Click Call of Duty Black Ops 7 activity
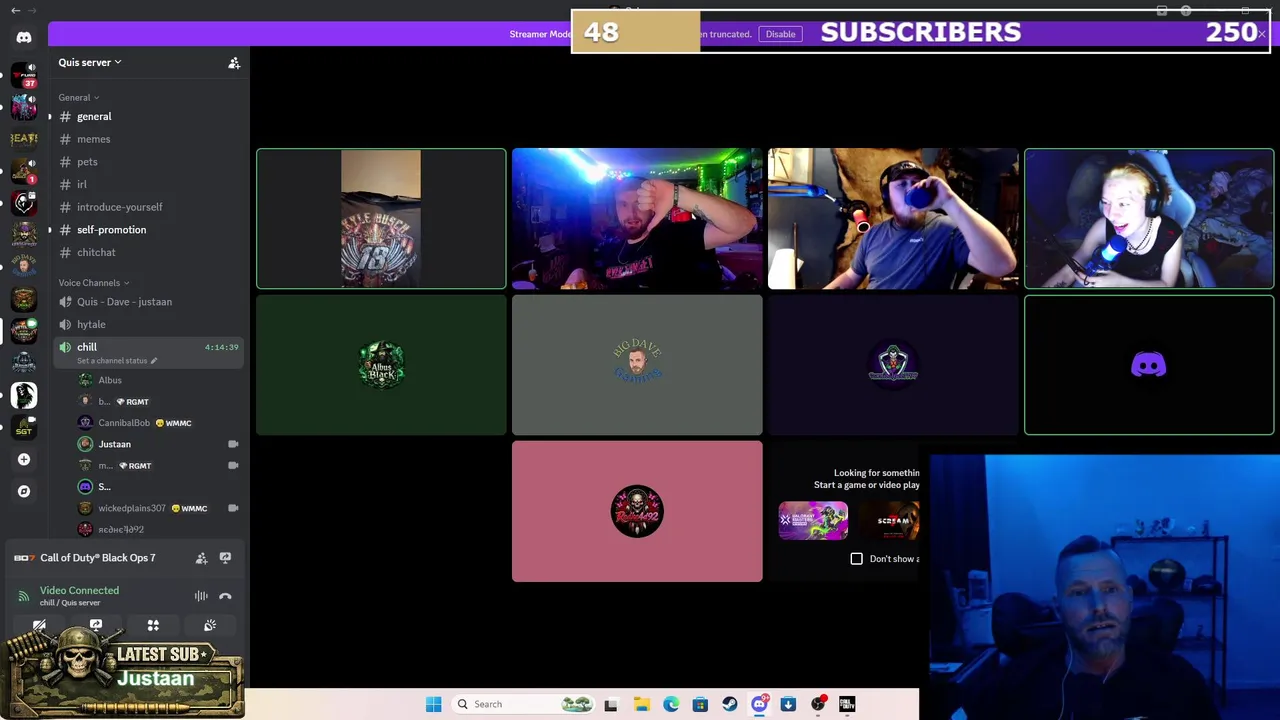The height and width of the screenshot is (720, 1280). (x=98, y=558)
